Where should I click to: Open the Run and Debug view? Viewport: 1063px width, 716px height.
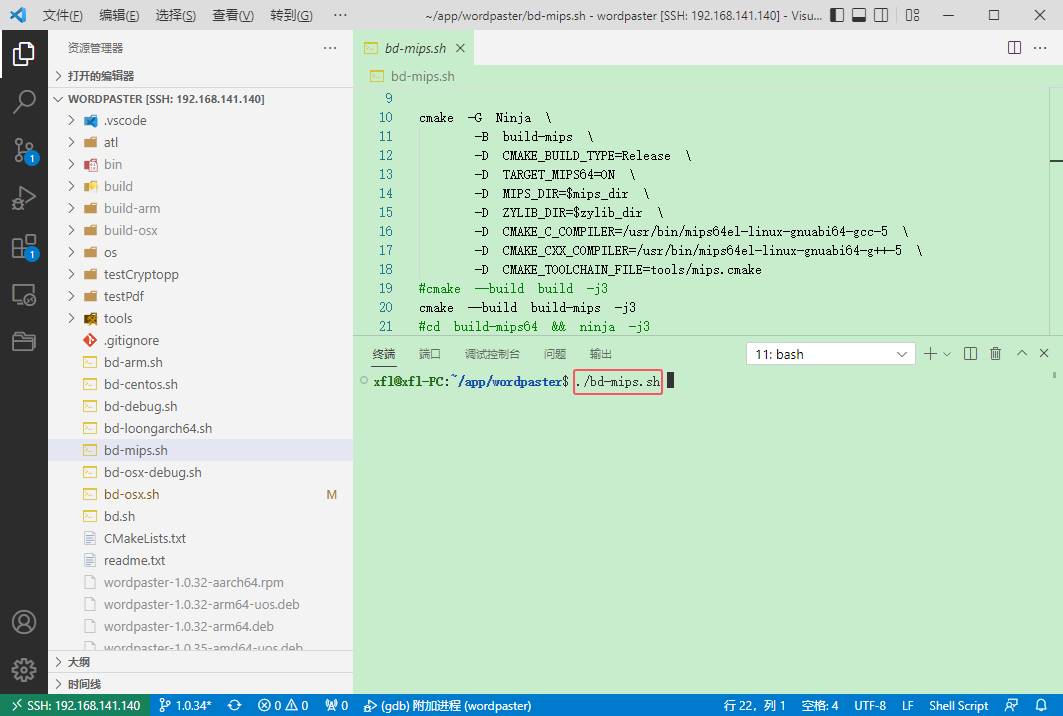coord(24,198)
